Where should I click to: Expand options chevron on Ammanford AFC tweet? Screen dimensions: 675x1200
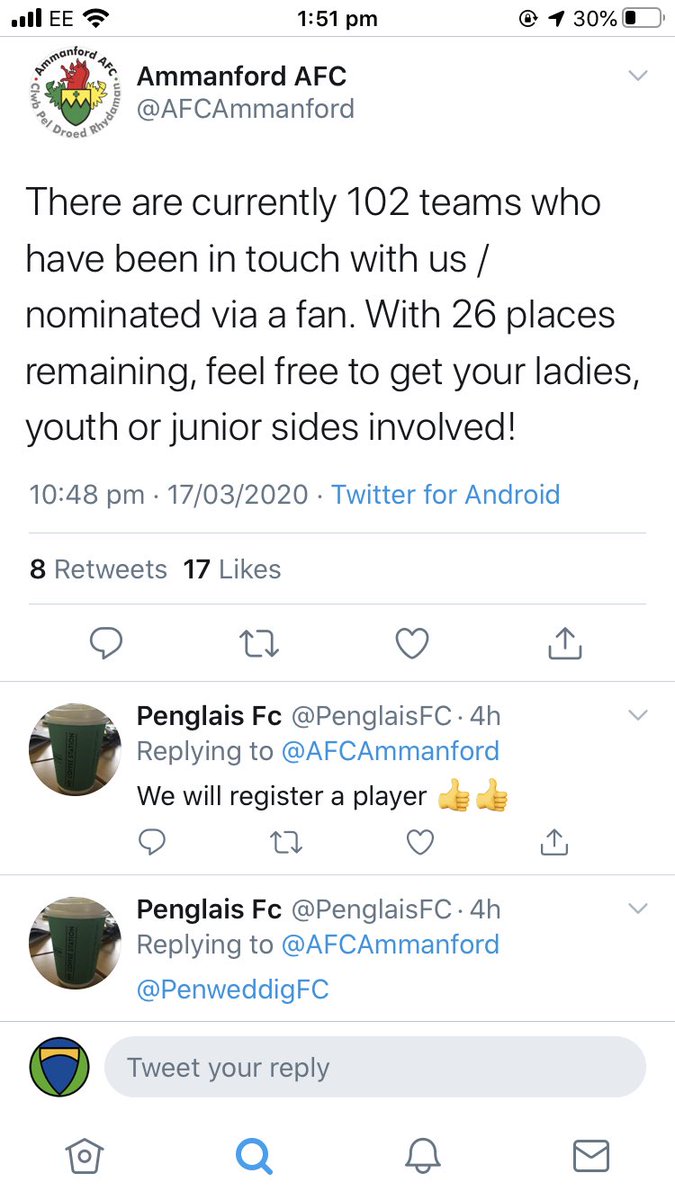coord(637,76)
